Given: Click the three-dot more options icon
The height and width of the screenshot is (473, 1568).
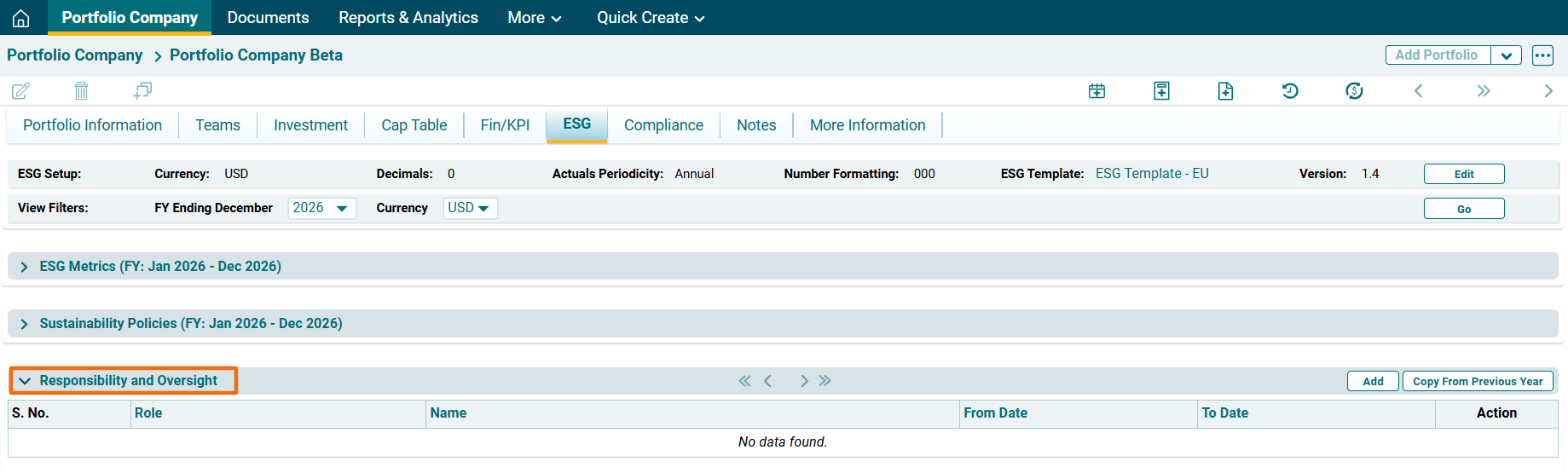Looking at the screenshot, I should pyautogui.click(x=1542, y=55).
